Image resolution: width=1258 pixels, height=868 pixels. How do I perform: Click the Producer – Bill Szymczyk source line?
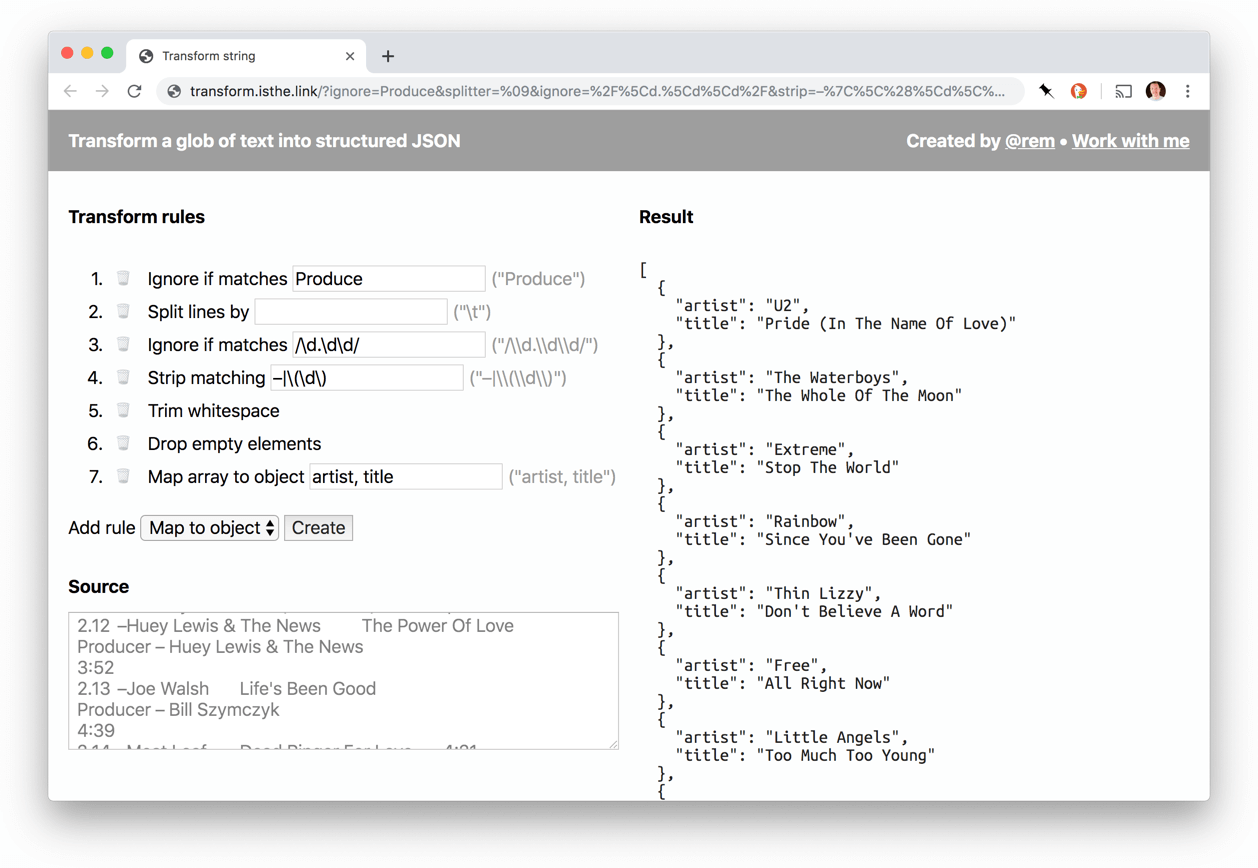point(179,710)
